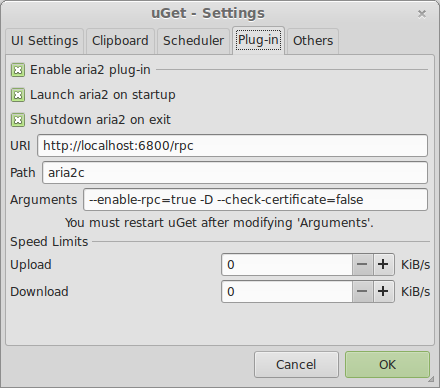Screen dimensions: 440x388
Task: Toggle Shutdown aria2 on exit checkbox
Action: (x=18, y=120)
